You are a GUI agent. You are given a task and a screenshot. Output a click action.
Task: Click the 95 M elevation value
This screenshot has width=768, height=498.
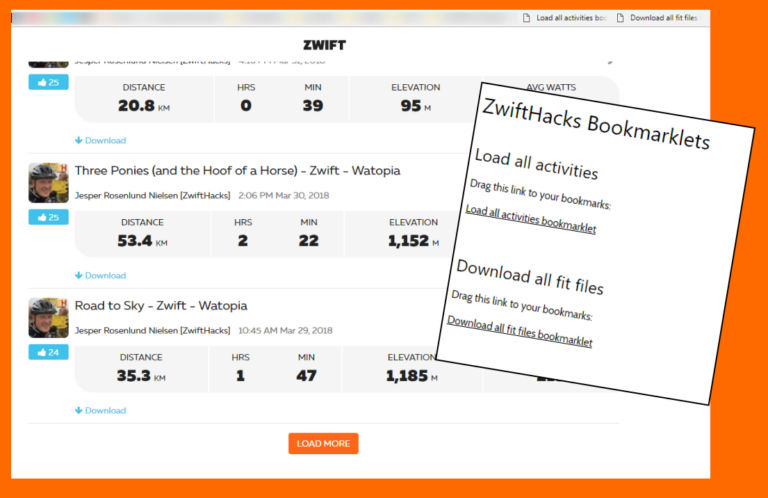415,106
